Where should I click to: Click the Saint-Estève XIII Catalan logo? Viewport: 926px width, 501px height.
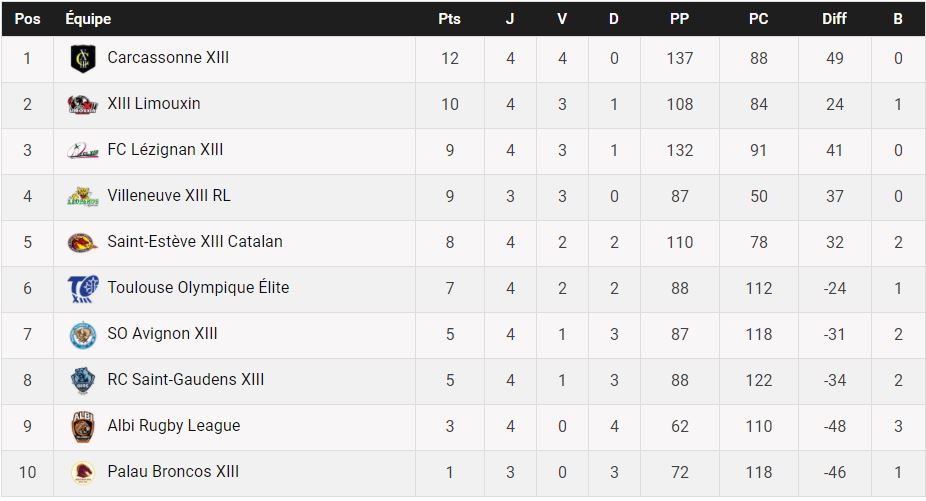(82, 243)
